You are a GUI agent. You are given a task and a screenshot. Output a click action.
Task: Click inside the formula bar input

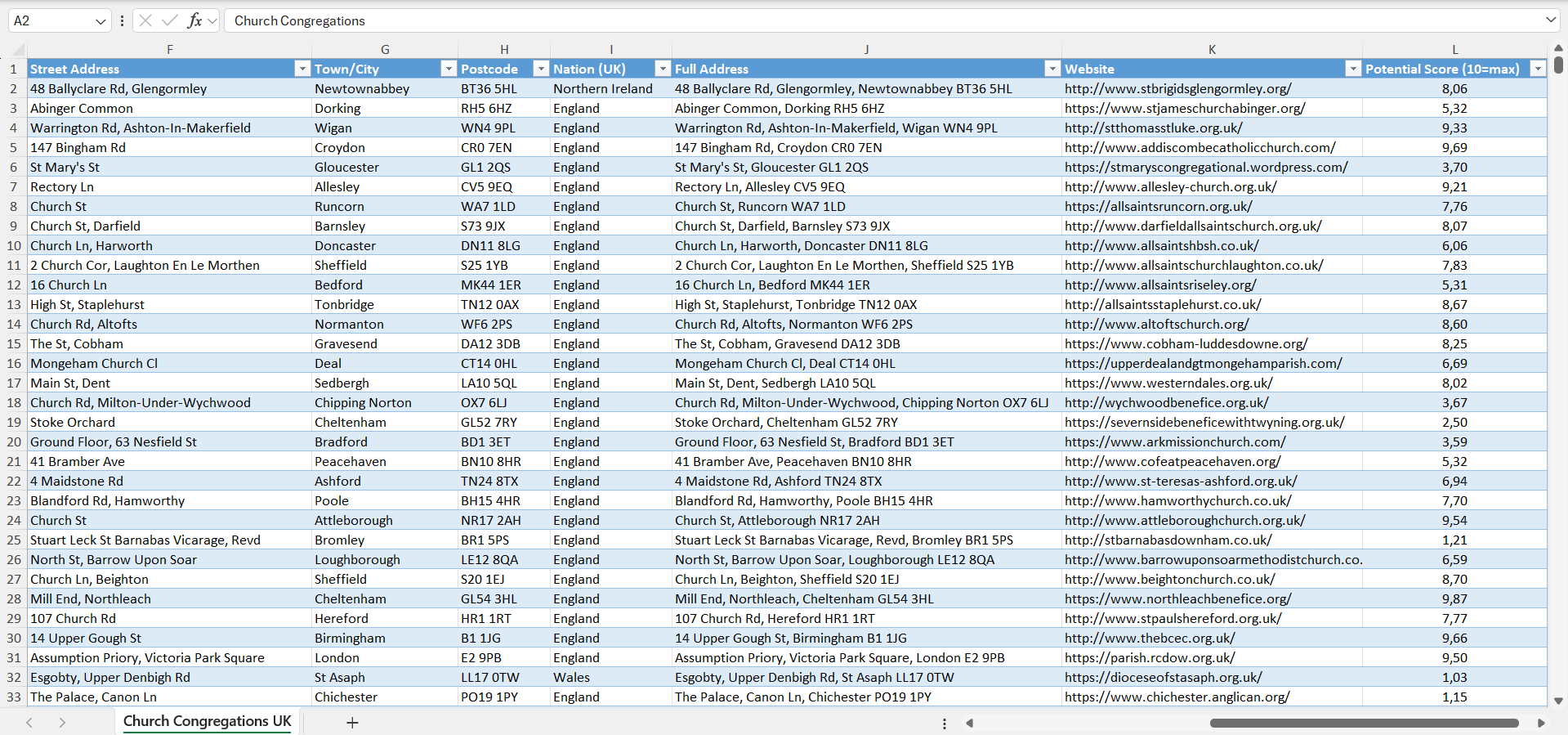coord(882,20)
